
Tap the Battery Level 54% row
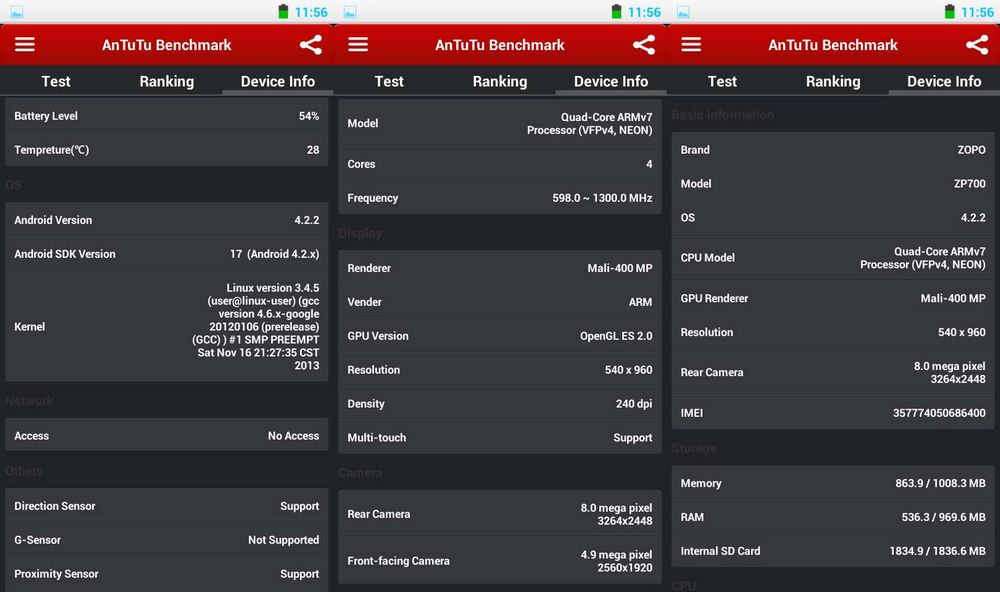(166, 115)
